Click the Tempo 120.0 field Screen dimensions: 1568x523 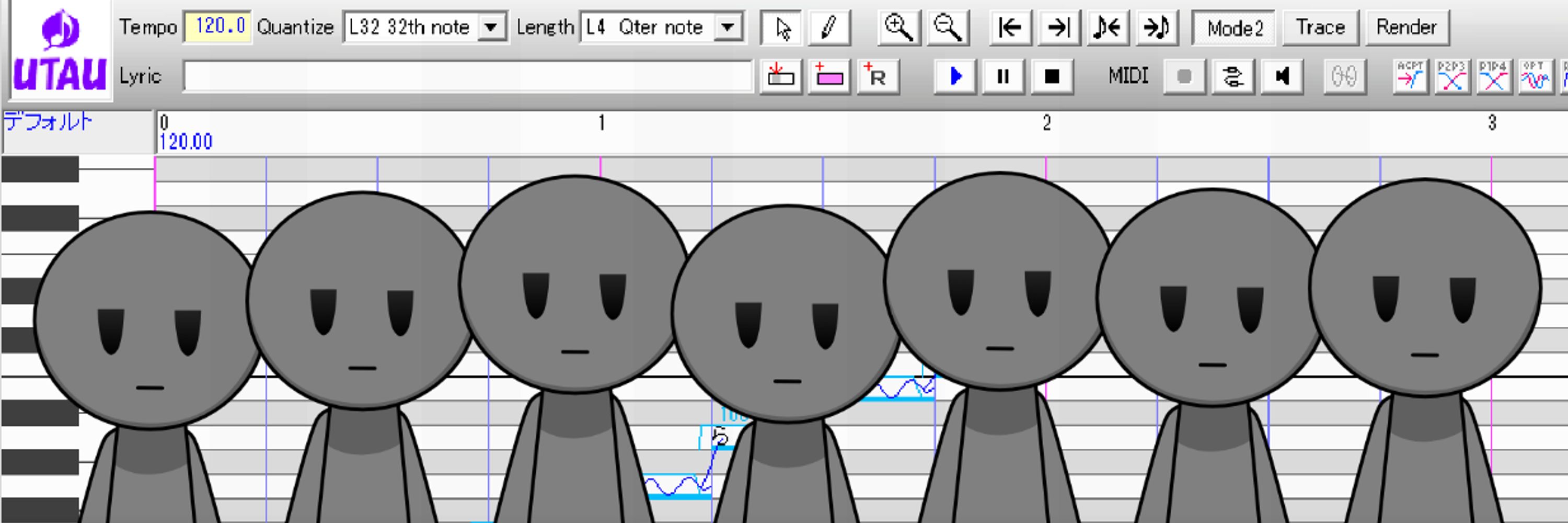coord(218,27)
